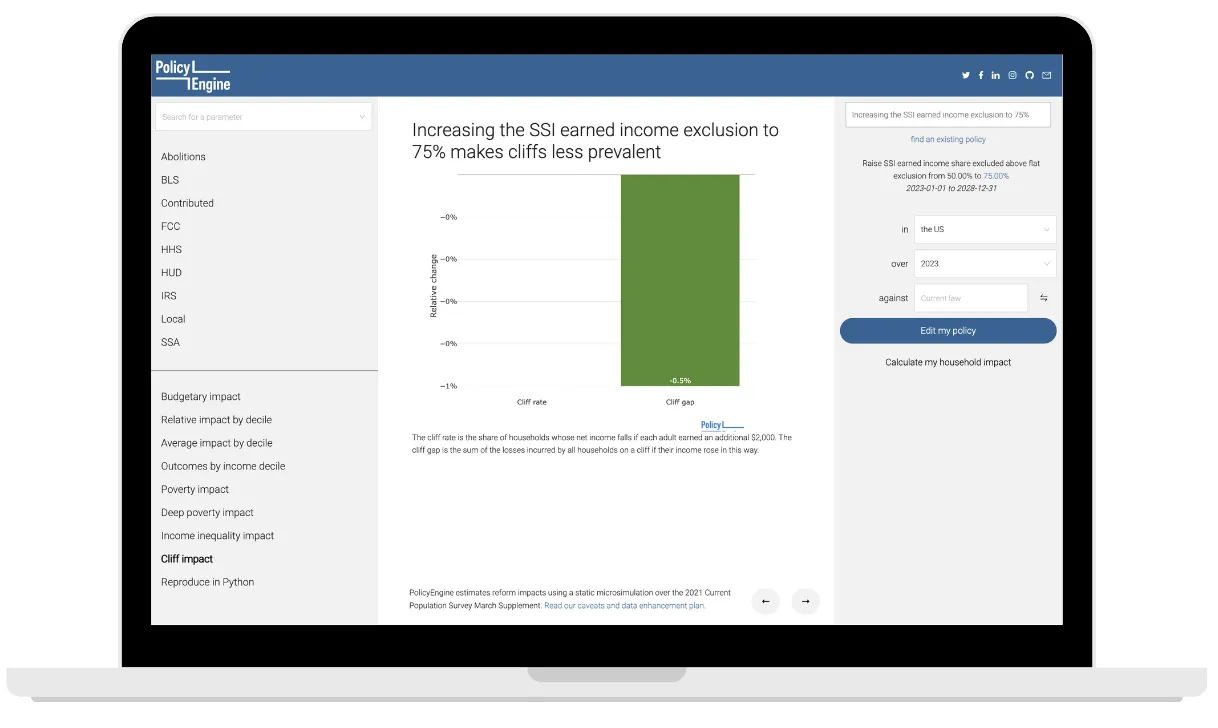Click the swap arrows next to Current law
The width and height of the screenshot is (1218, 728).
click(1043, 298)
